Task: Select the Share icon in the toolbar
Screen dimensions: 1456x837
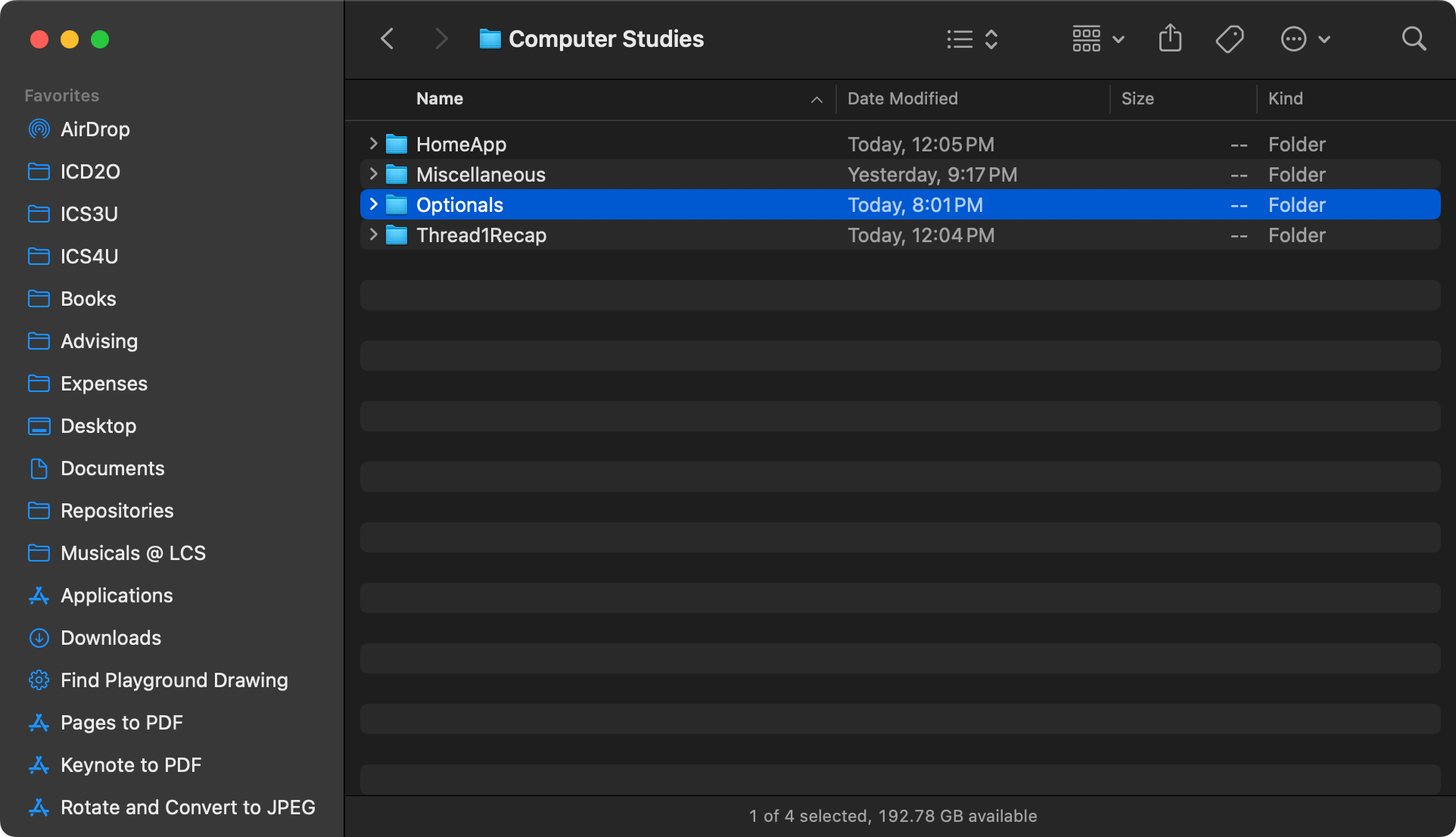Action: [x=1169, y=39]
